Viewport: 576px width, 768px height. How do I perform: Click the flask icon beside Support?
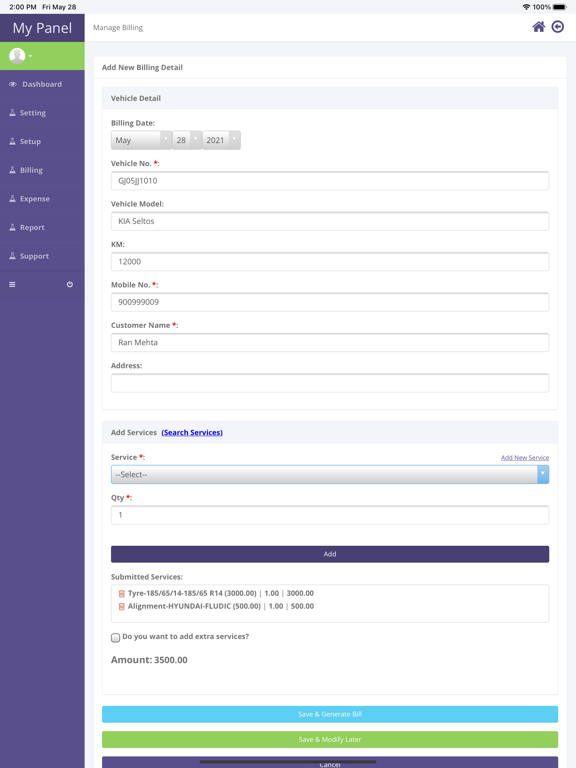click(12, 256)
